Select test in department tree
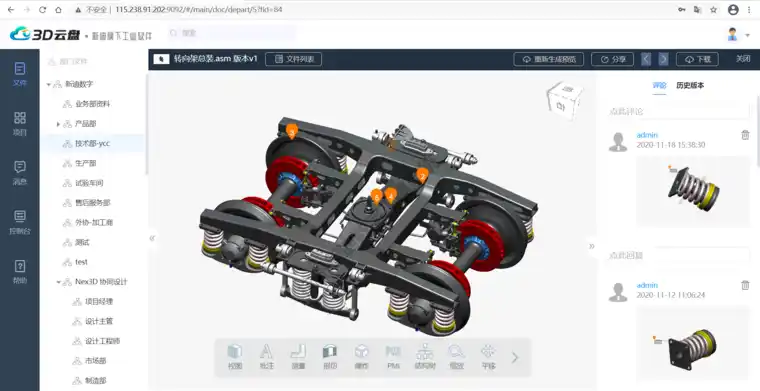Viewport: 760px width, 391px height. point(81,262)
